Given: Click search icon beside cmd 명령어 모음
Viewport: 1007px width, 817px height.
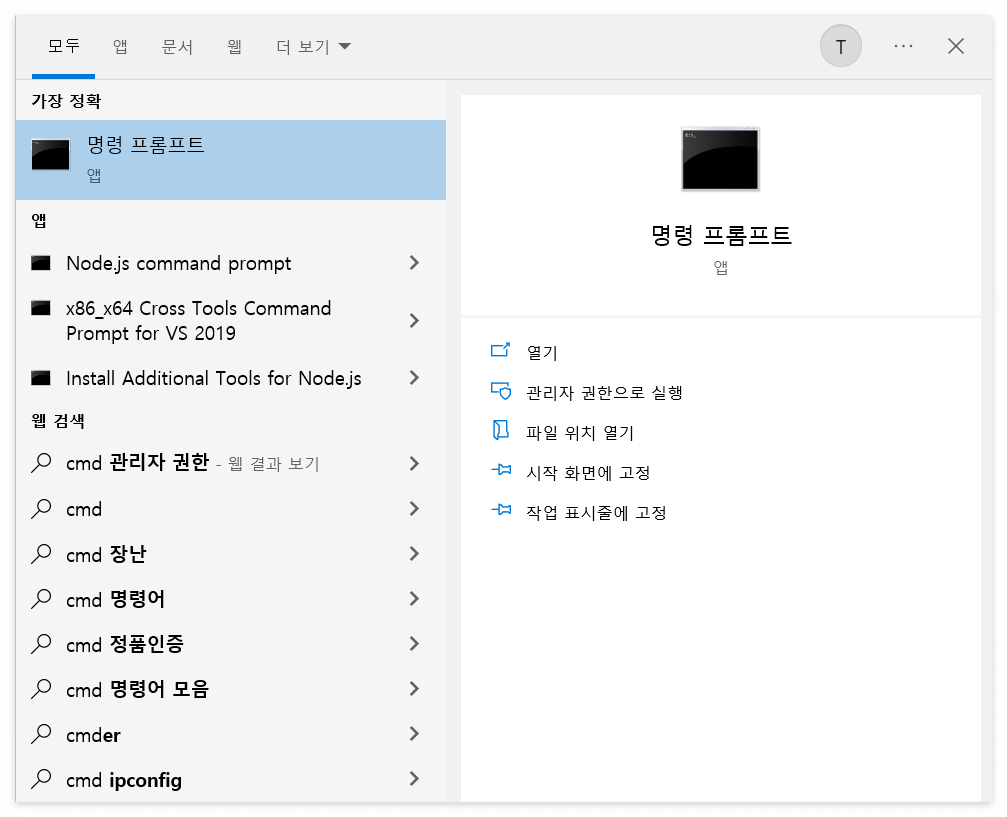Looking at the screenshot, I should pyautogui.click(x=41, y=688).
